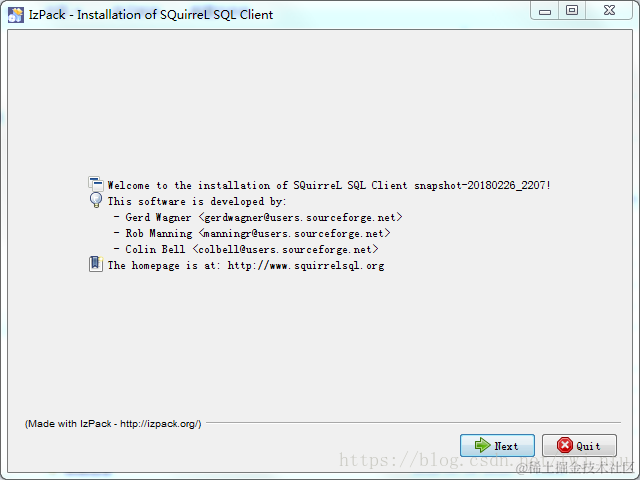
Task: Click the squirrelsql.org homepage URL text
Action: (x=306, y=266)
